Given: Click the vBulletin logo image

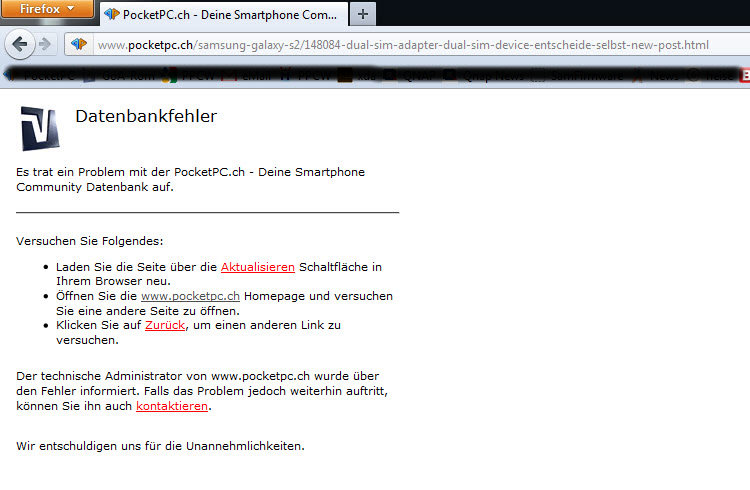Looking at the screenshot, I should coord(40,129).
